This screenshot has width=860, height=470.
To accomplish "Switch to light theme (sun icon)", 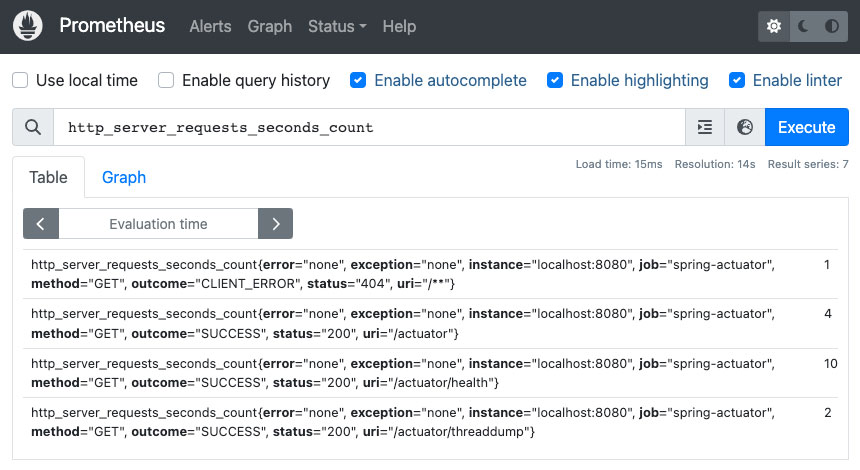I will click(x=773, y=27).
